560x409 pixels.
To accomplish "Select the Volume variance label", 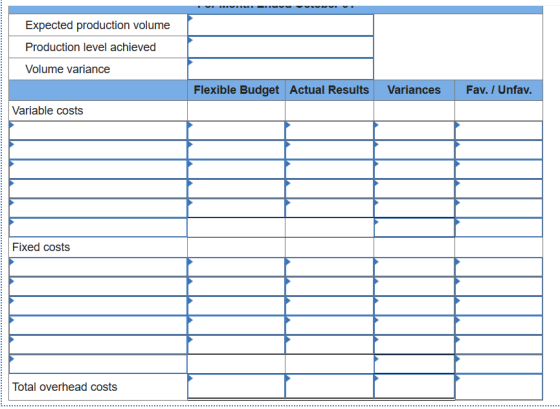I will point(68,69).
